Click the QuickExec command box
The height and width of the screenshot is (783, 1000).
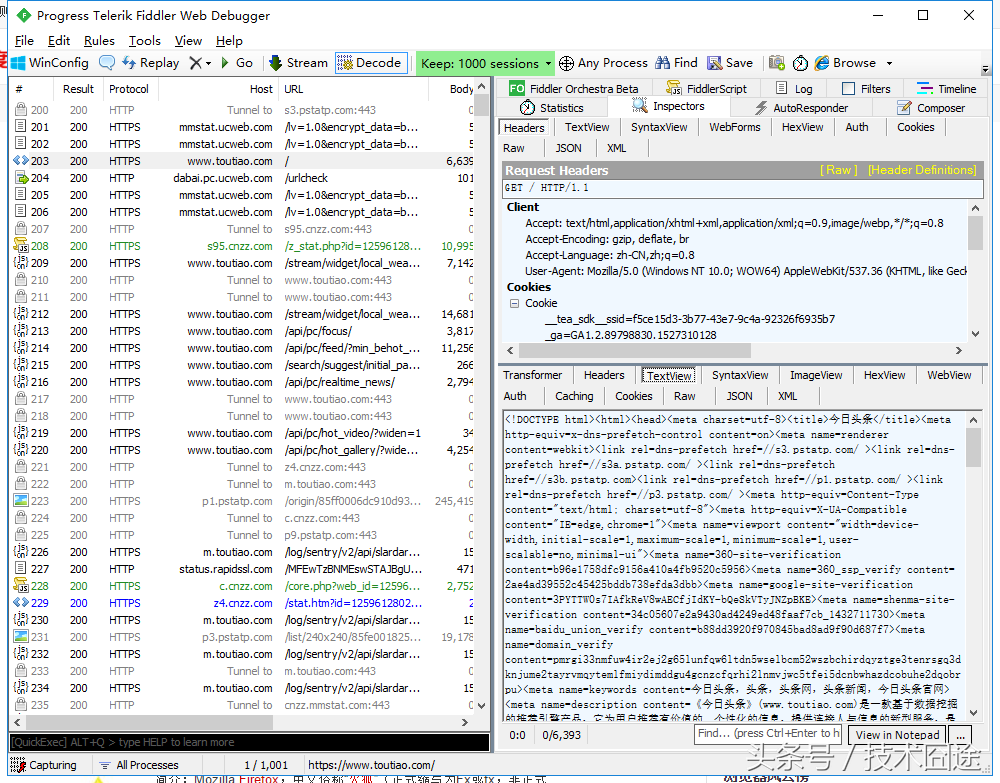point(249,742)
